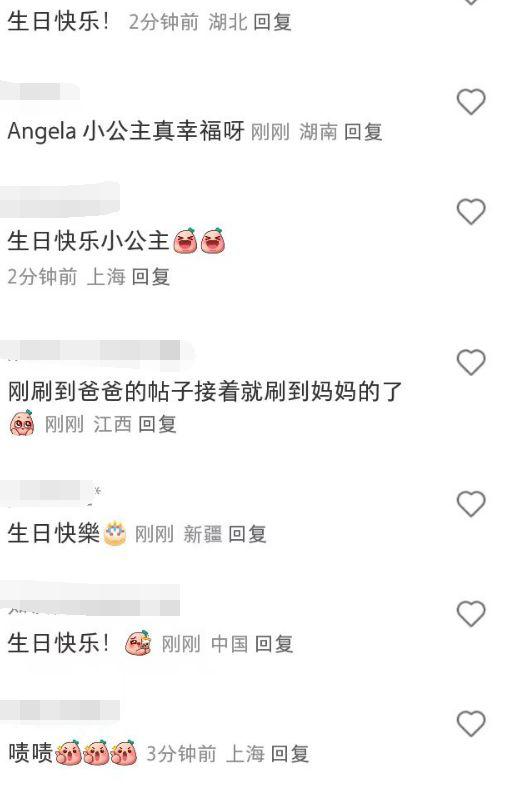Tap the birthday cake emoji in 生日快樂
519x787 pixels.
point(115,533)
